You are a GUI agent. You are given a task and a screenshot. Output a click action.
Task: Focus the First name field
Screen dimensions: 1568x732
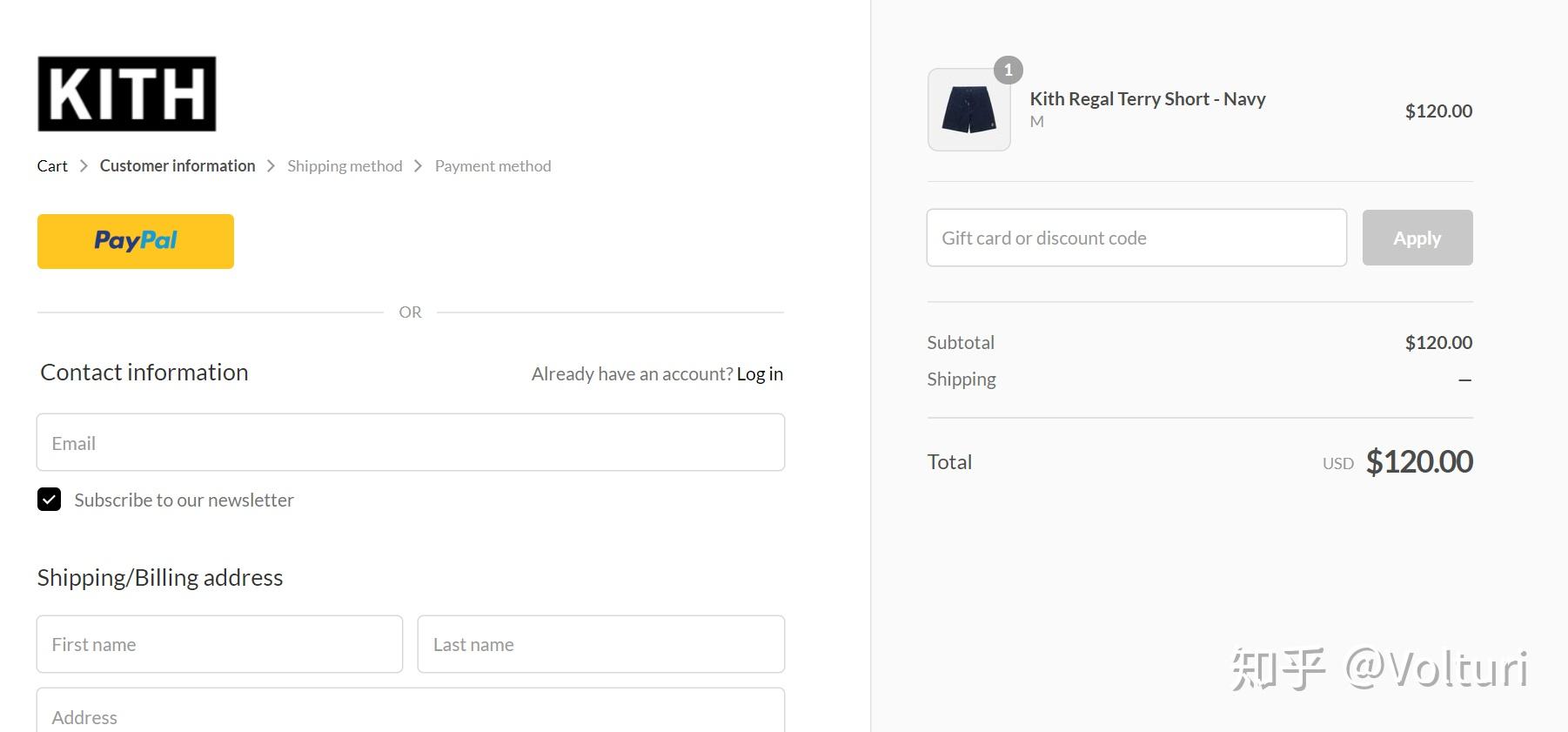click(219, 644)
